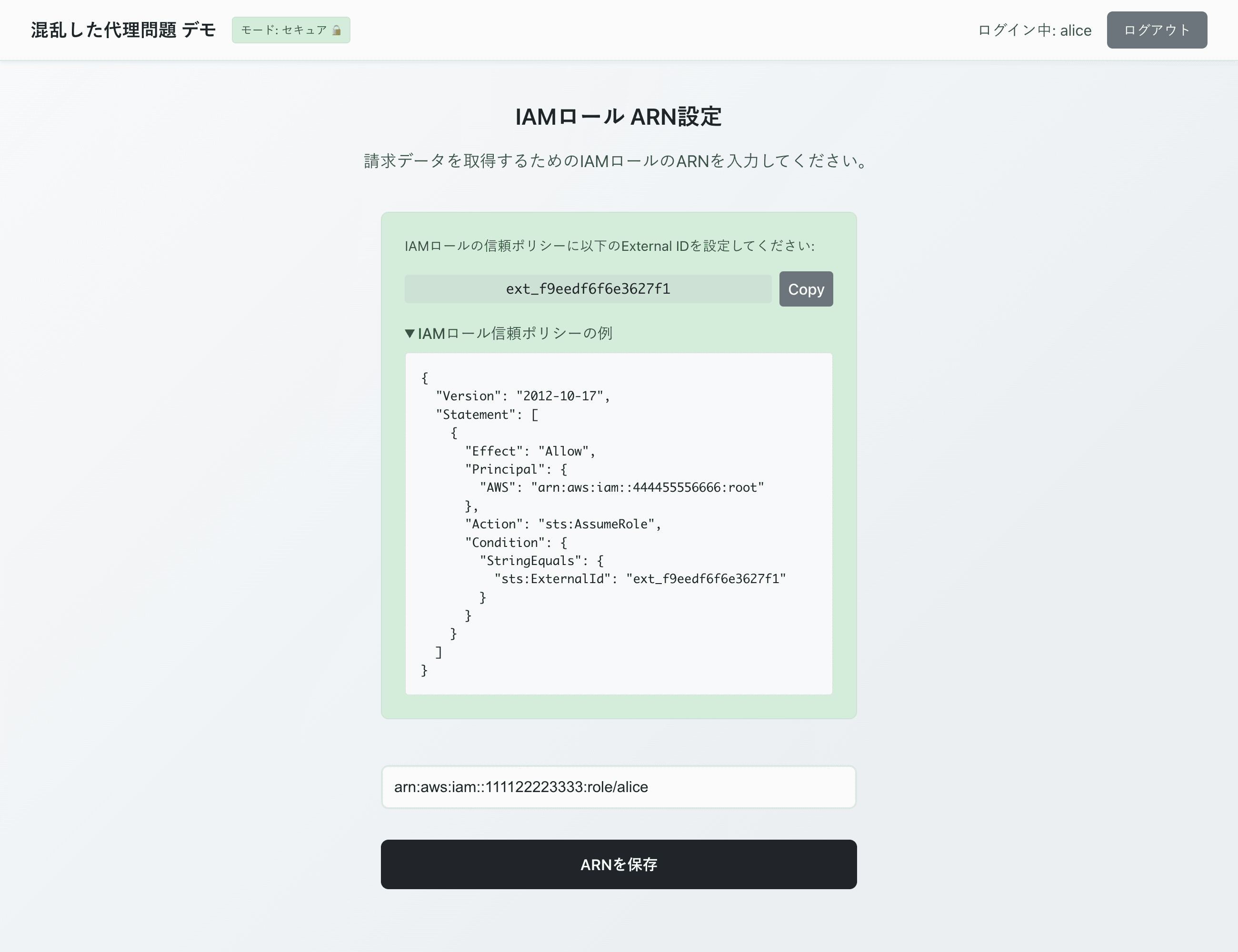Click the ログイン中: alice user label
Viewport: 1238px width, 952px height.
click(x=1035, y=30)
